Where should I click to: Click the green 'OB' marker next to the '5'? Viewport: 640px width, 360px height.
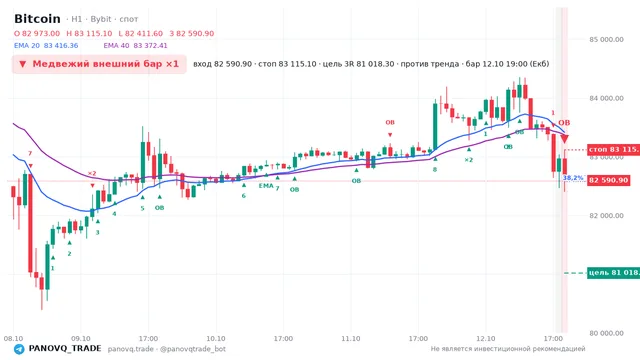(160, 208)
